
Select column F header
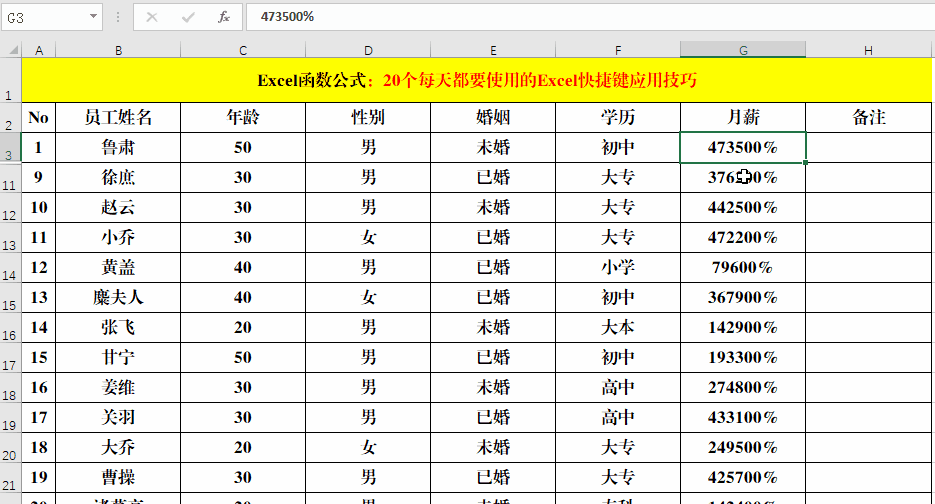[618, 51]
